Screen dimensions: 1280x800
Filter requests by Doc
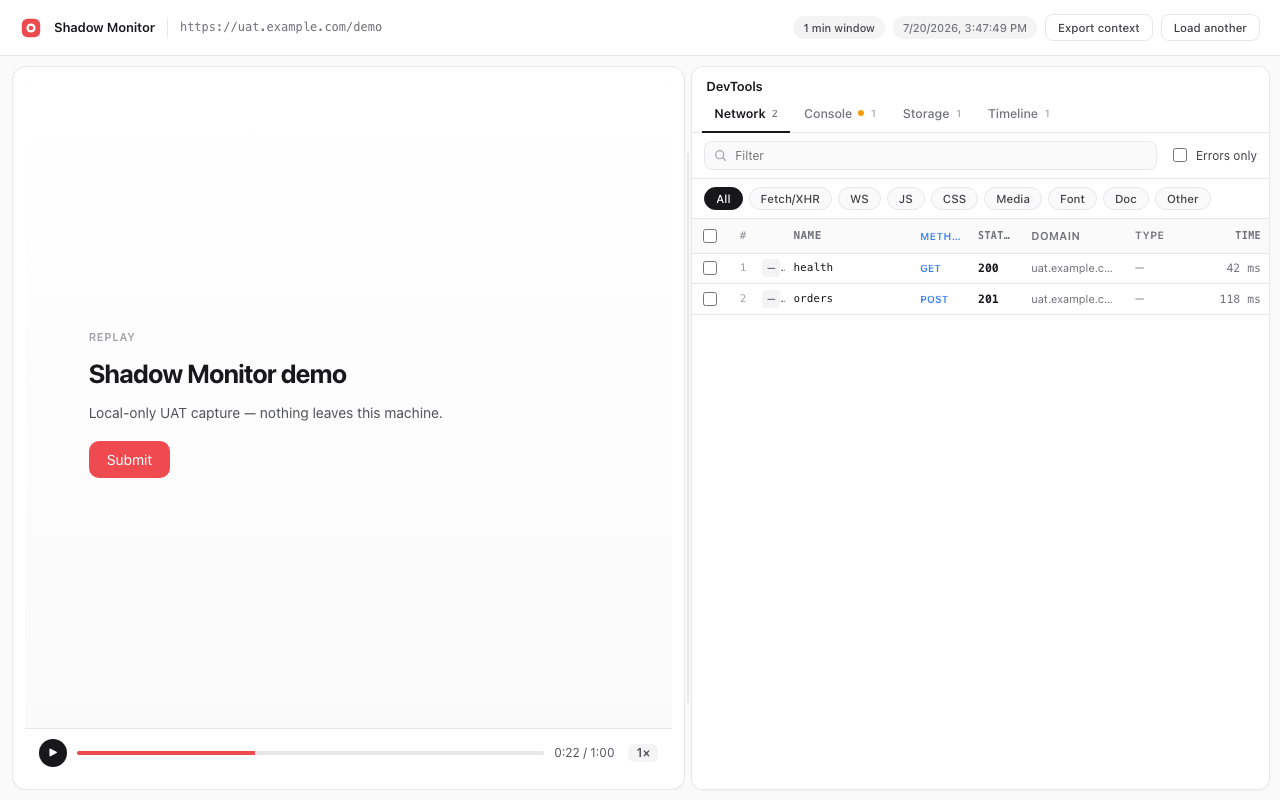point(1126,199)
